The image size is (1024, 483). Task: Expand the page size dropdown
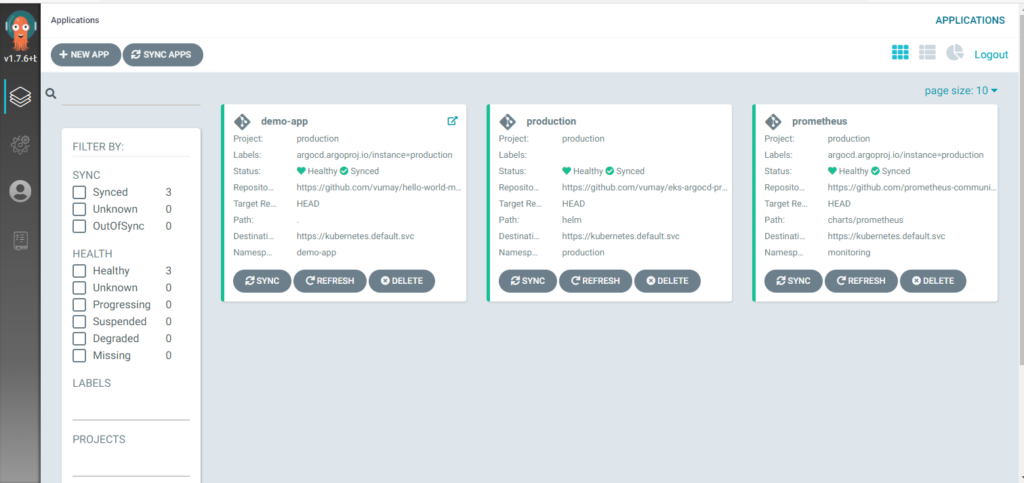coord(961,91)
